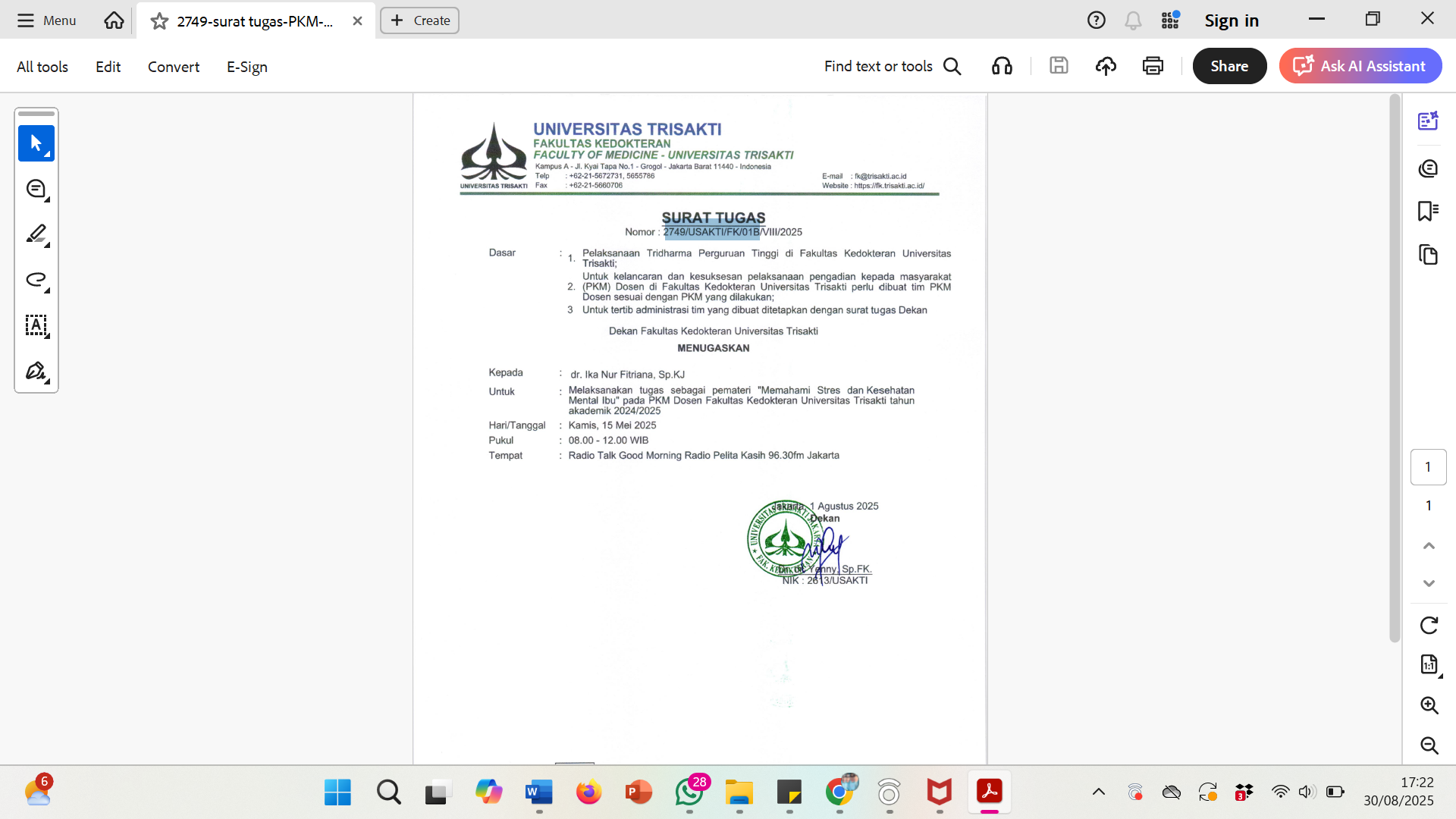Viewport: 1456px width, 819px height.
Task: Star the 2749-surat tugas-PKM document tab
Action: click(x=159, y=21)
